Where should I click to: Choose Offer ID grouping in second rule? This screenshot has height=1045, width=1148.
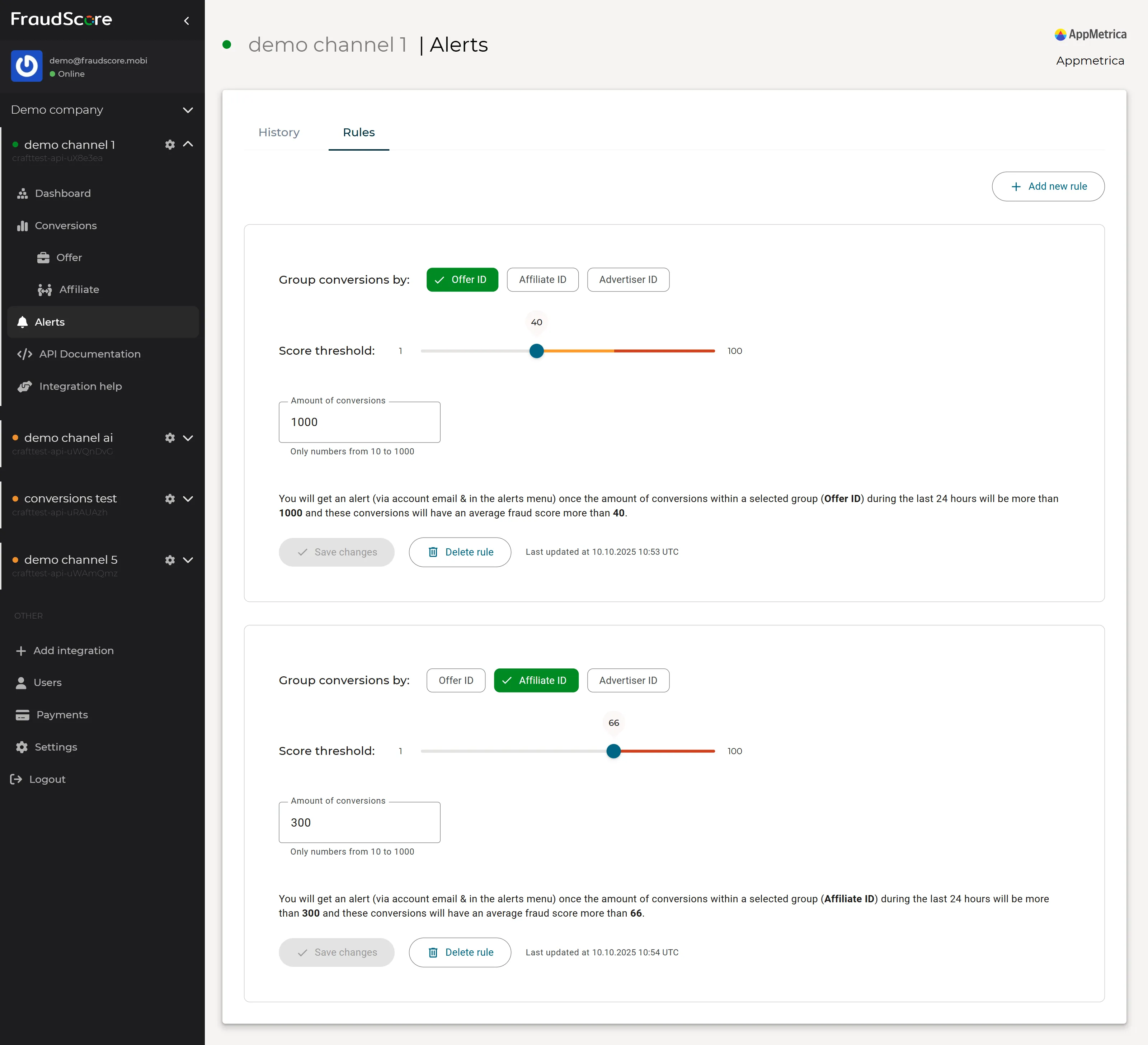(456, 680)
